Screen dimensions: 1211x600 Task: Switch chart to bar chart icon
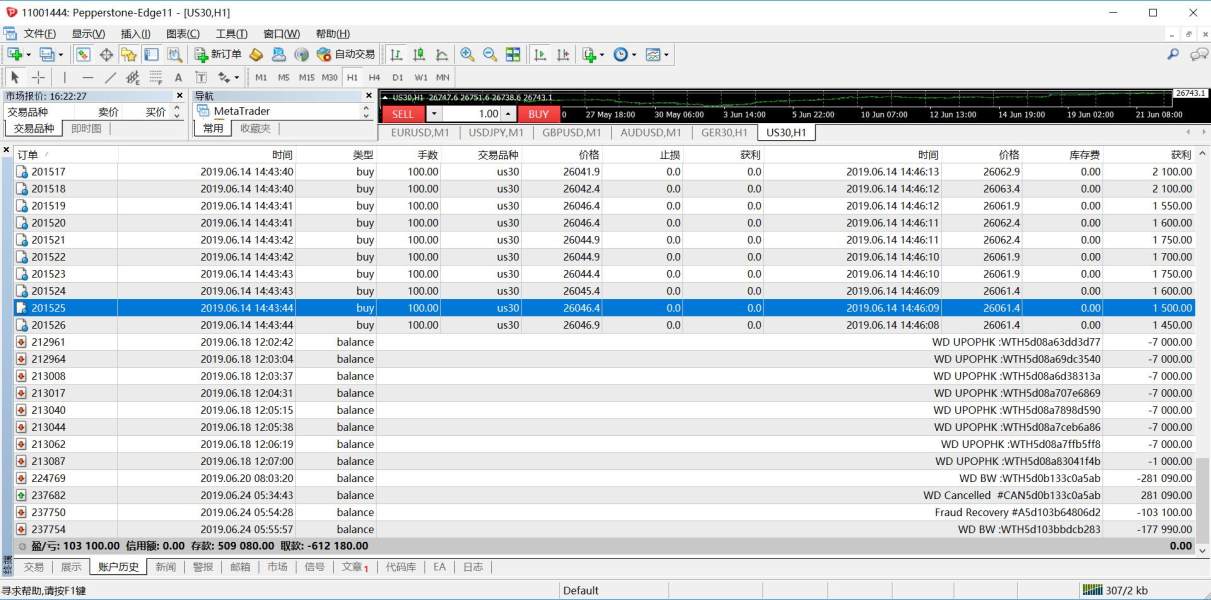(396, 54)
